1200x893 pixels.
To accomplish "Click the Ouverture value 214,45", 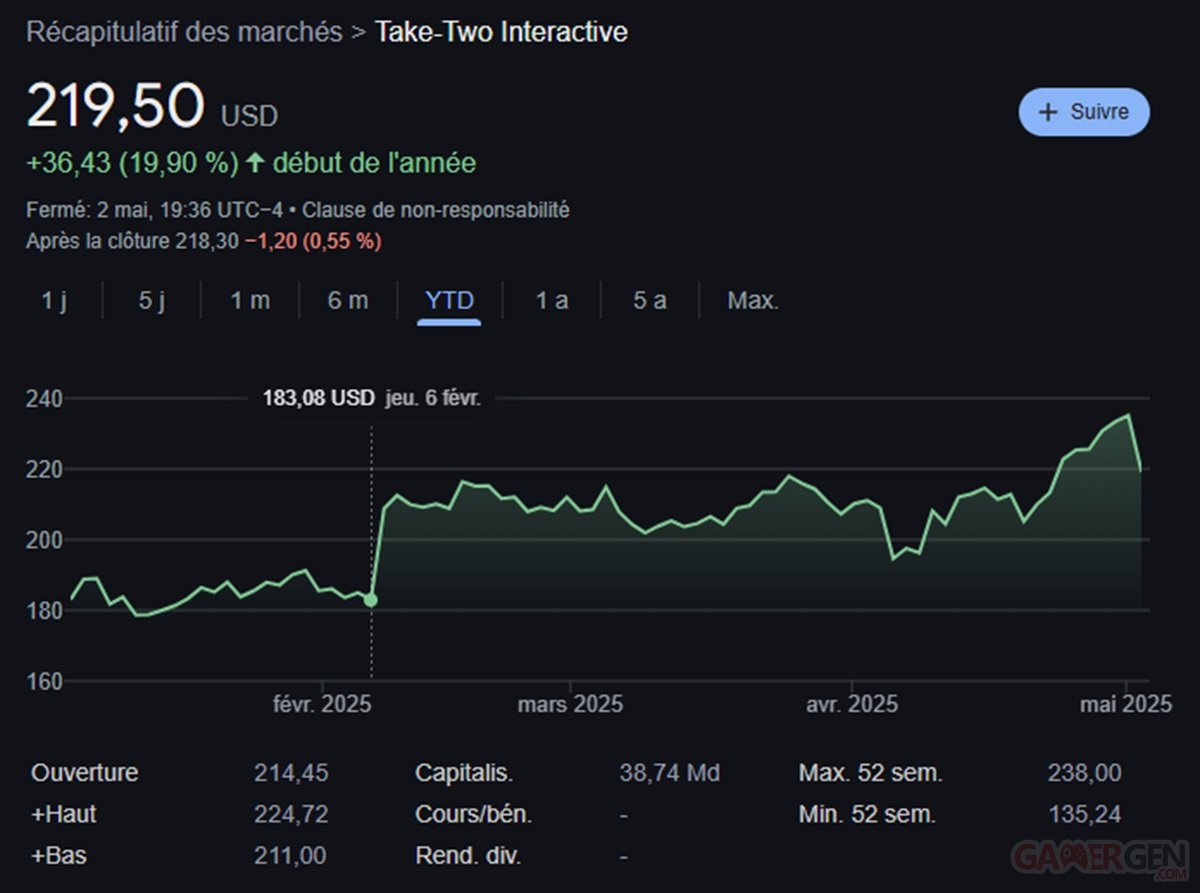I will (291, 773).
